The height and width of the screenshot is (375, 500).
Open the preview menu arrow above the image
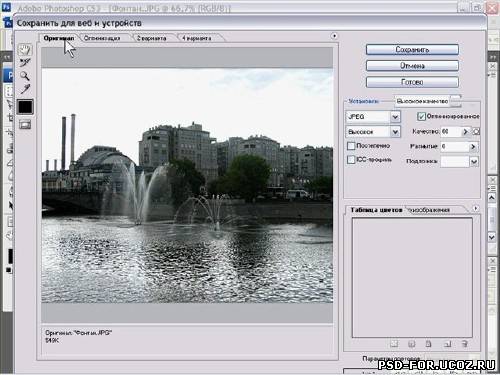pyautogui.click(x=334, y=36)
